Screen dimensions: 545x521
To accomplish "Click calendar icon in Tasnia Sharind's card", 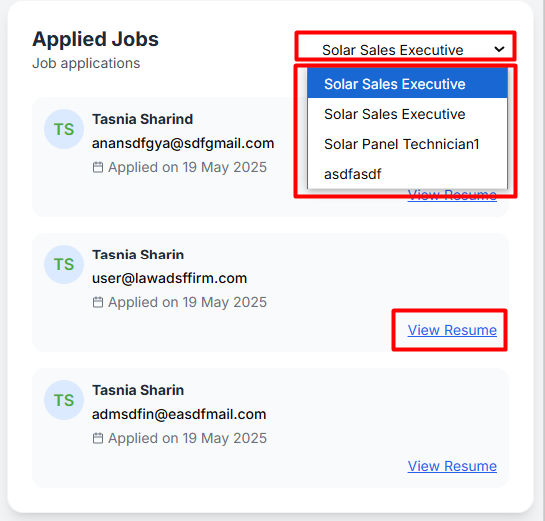I will coord(98,167).
